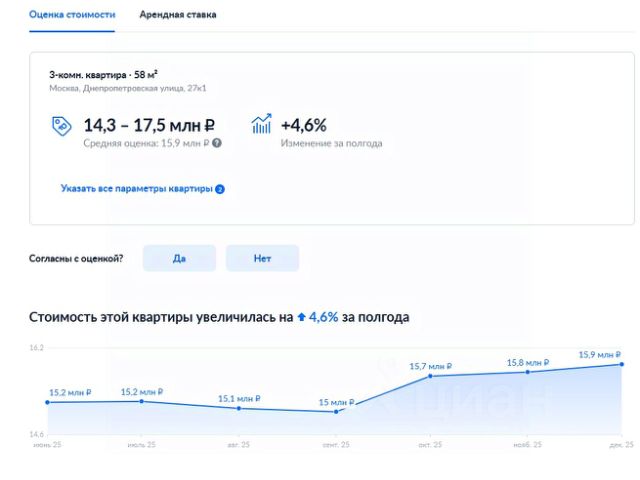This screenshot has height=480, width=640.
Task: Select the дек. 25 point 15,9 млн
Action: (x=622, y=364)
